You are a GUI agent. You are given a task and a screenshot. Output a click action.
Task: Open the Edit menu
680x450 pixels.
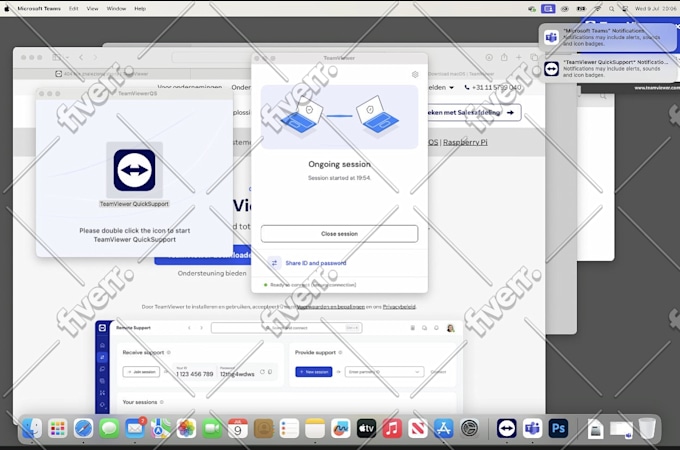(x=74, y=9)
